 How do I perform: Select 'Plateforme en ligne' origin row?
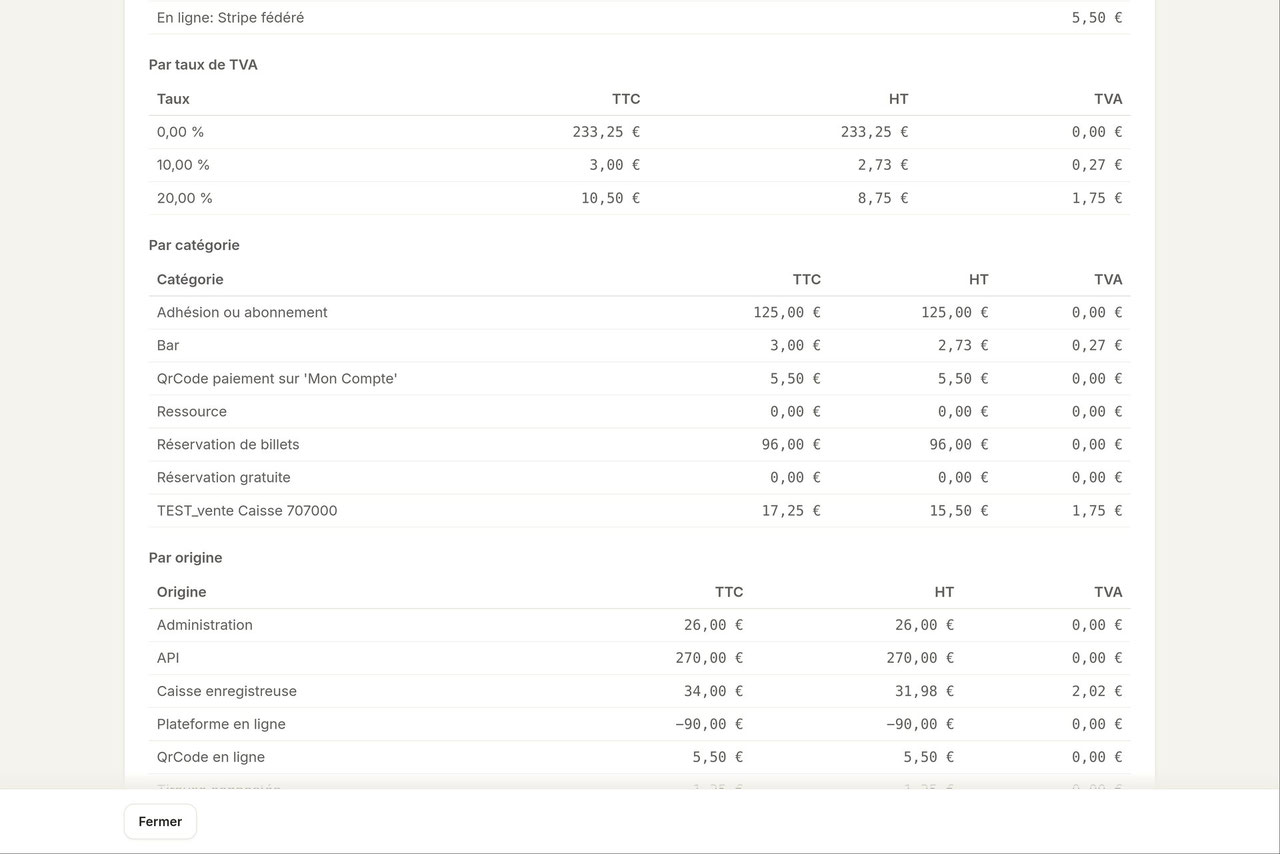pyautogui.click(x=640, y=724)
